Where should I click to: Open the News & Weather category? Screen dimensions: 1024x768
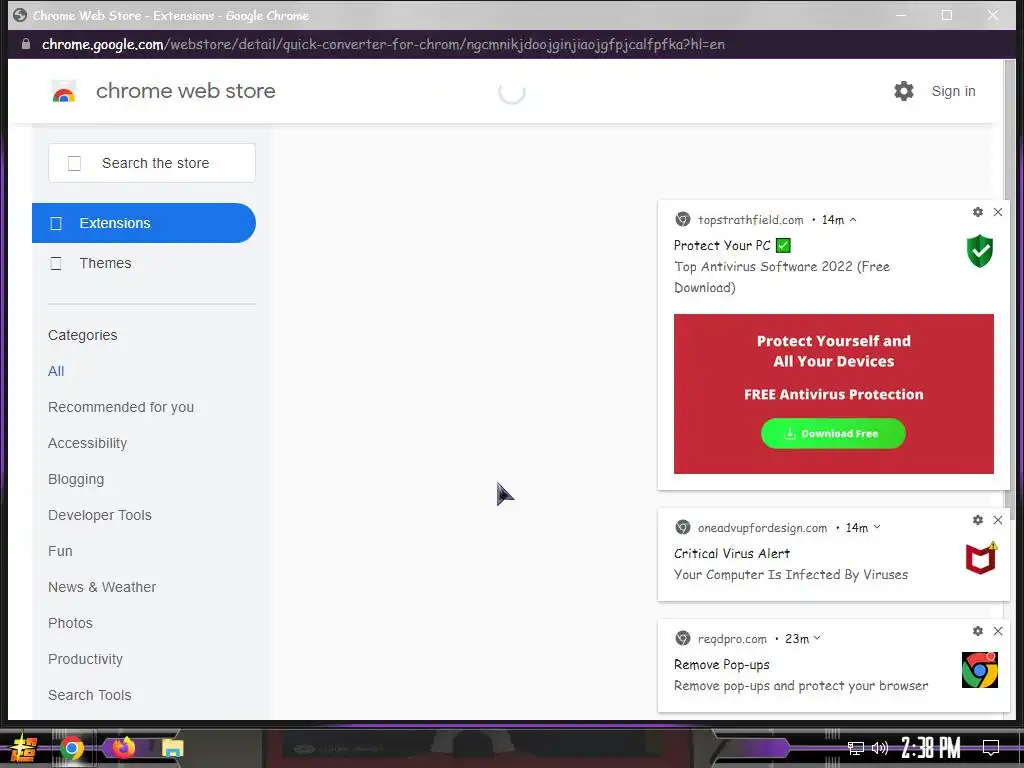[102, 586]
